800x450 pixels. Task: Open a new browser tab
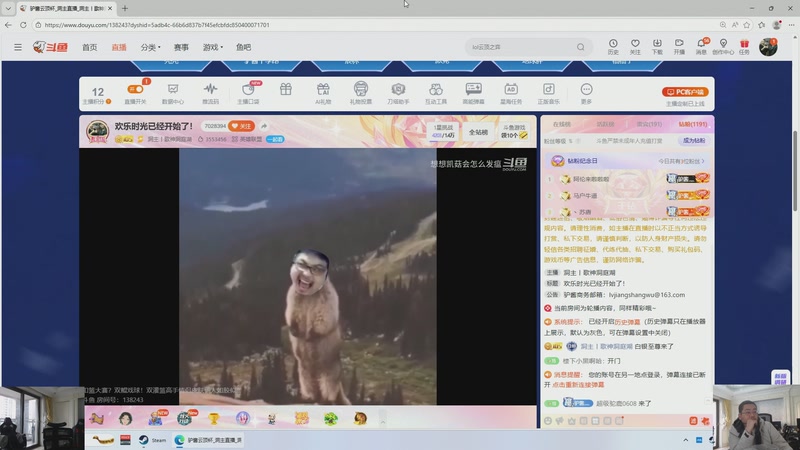click(125, 8)
